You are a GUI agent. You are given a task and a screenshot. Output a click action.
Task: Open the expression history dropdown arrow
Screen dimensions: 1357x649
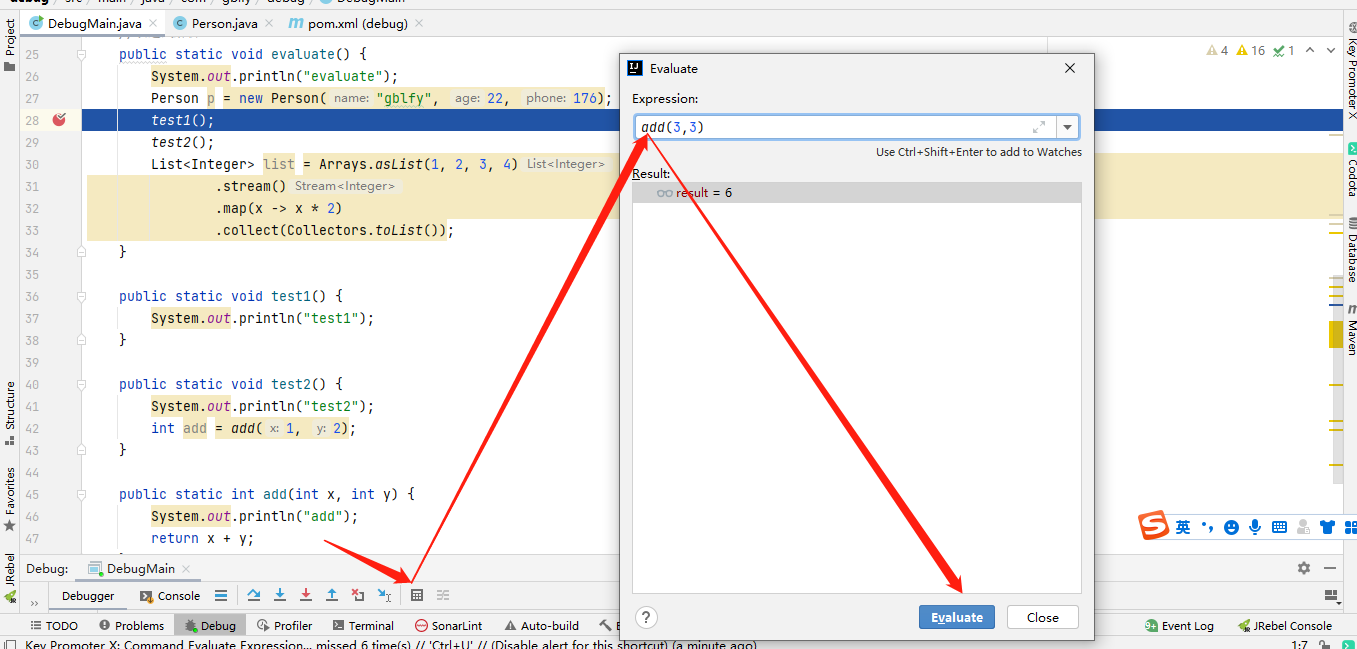point(1067,127)
